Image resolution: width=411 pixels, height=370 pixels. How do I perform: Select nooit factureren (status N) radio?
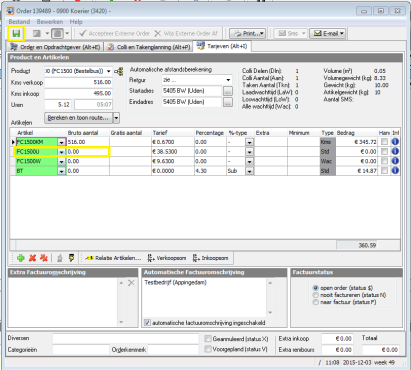[x=315, y=295]
